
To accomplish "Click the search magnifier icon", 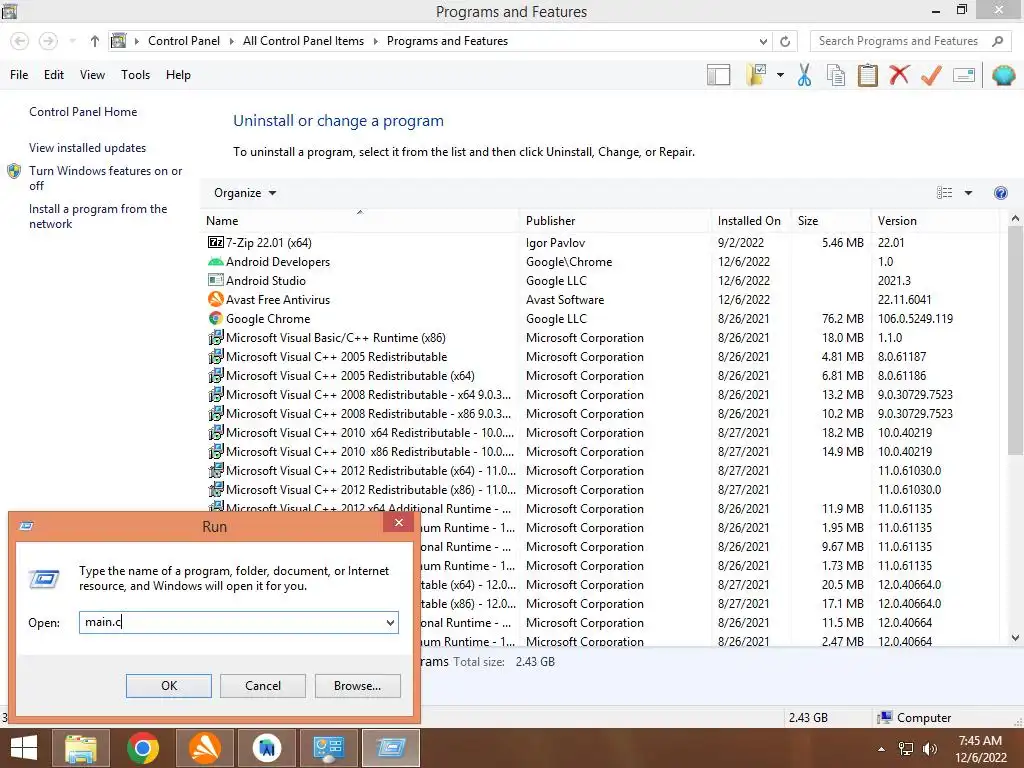I will coord(997,41).
